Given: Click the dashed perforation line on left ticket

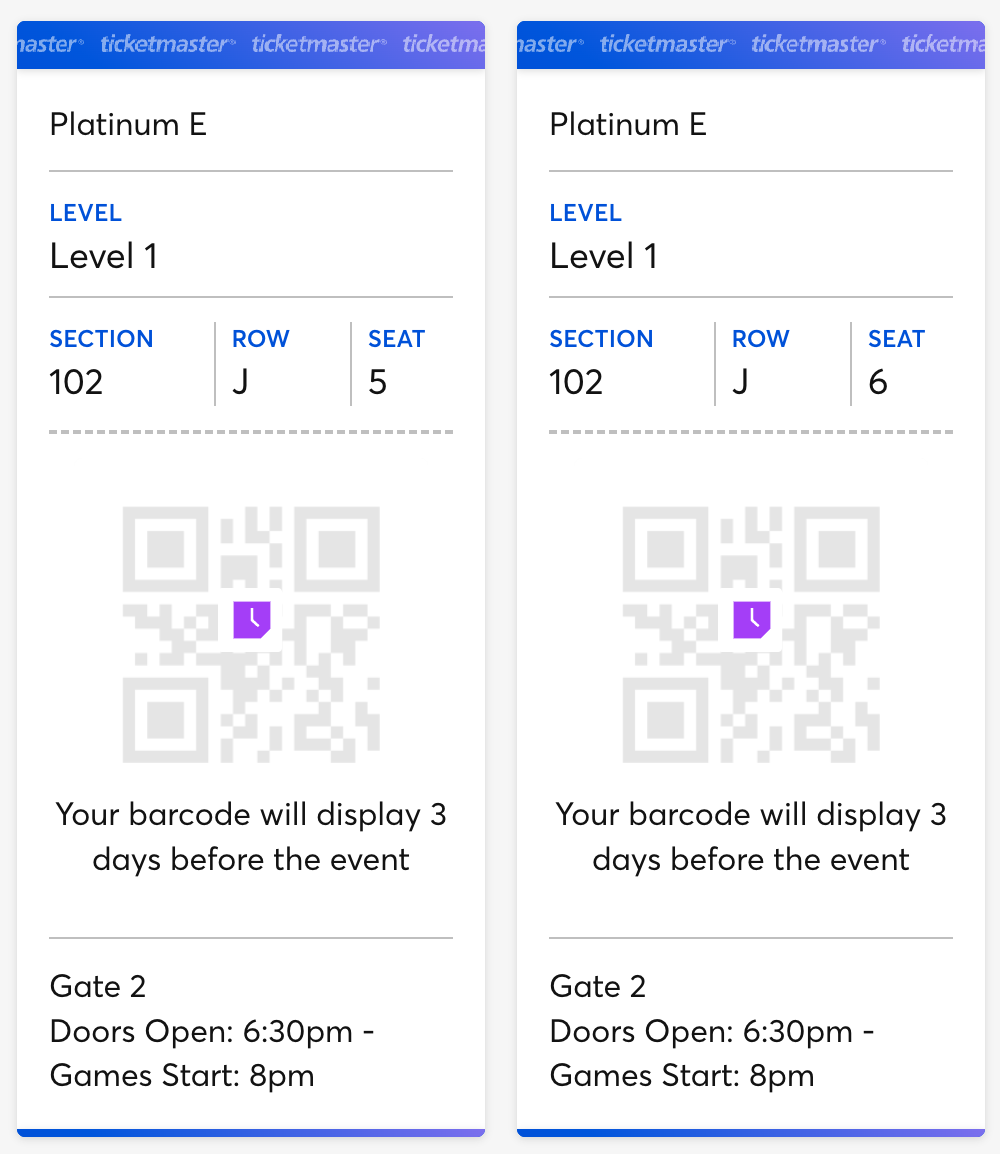Looking at the screenshot, I should (x=251, y=432).
